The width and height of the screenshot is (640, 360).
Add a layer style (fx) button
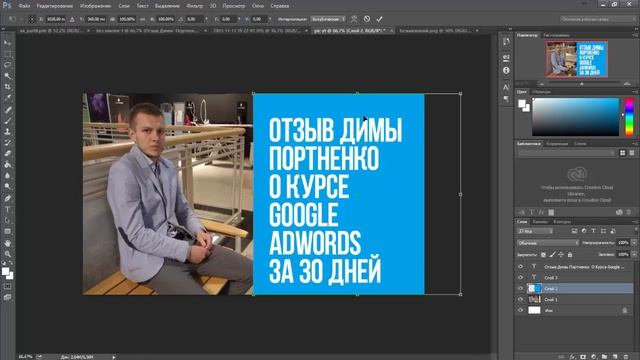click(x=573, y=357)
